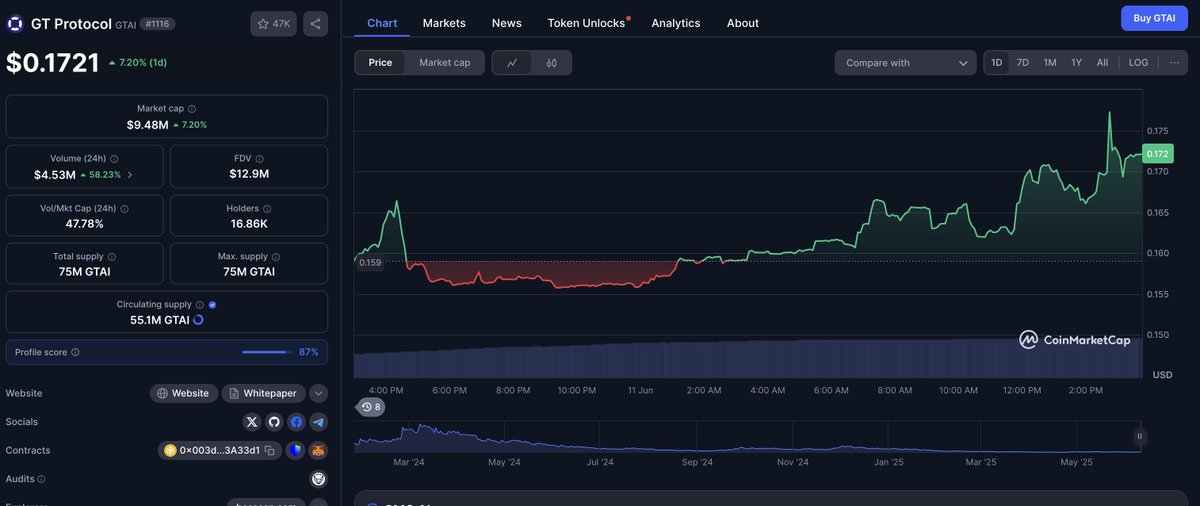
Task: Open the Telegram social link
Action: point(318,422)
